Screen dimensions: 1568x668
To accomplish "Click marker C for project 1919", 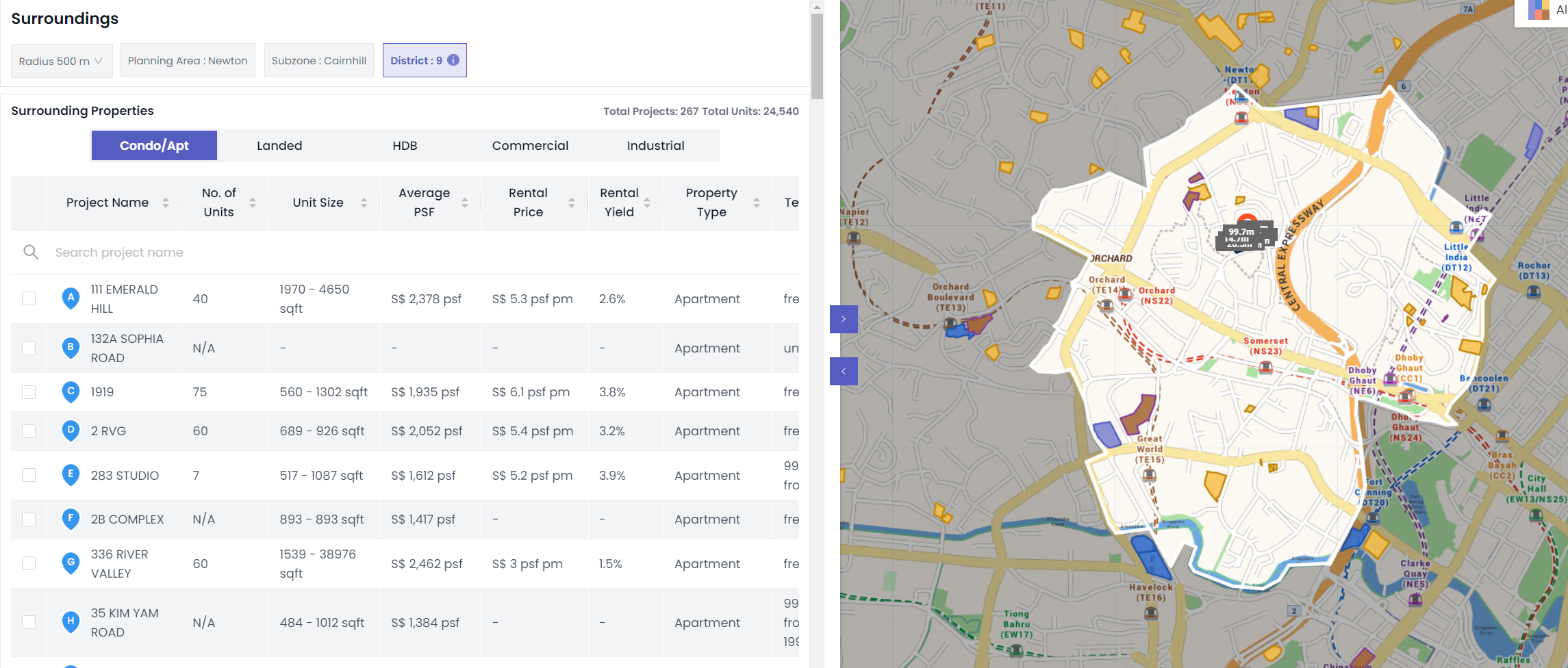I will 71,391.
